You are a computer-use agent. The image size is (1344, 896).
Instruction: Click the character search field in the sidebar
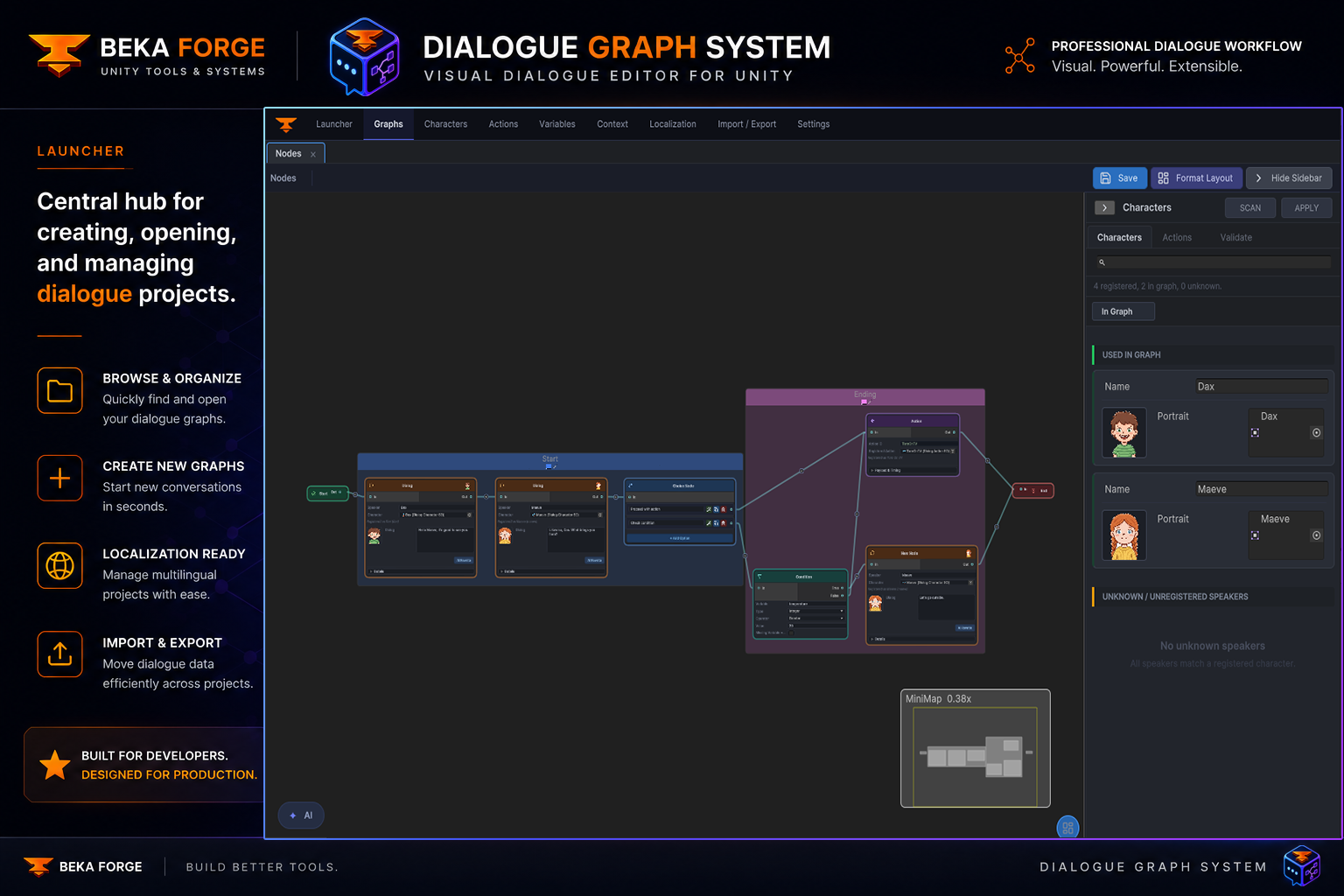tap(1212, 262)
